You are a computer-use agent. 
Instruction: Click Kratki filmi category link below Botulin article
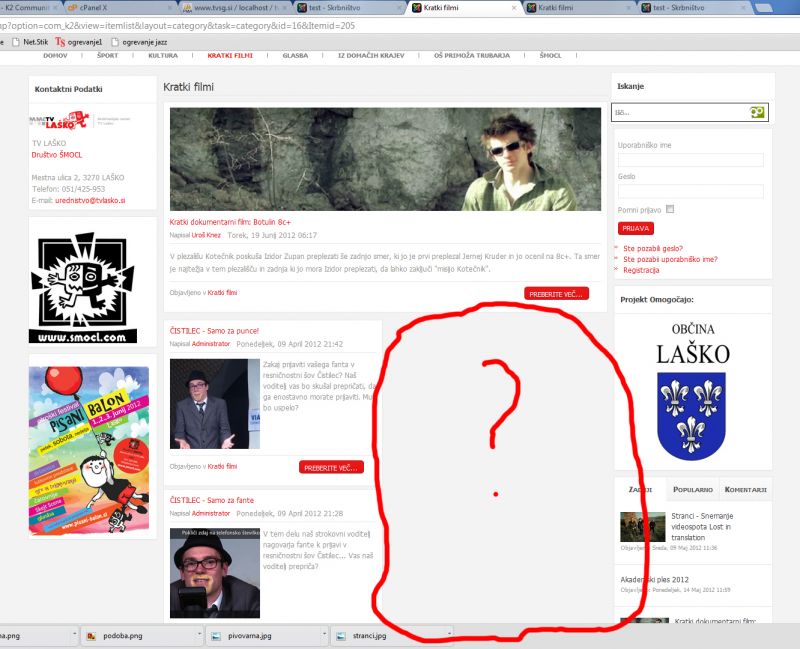coord(222,292)
